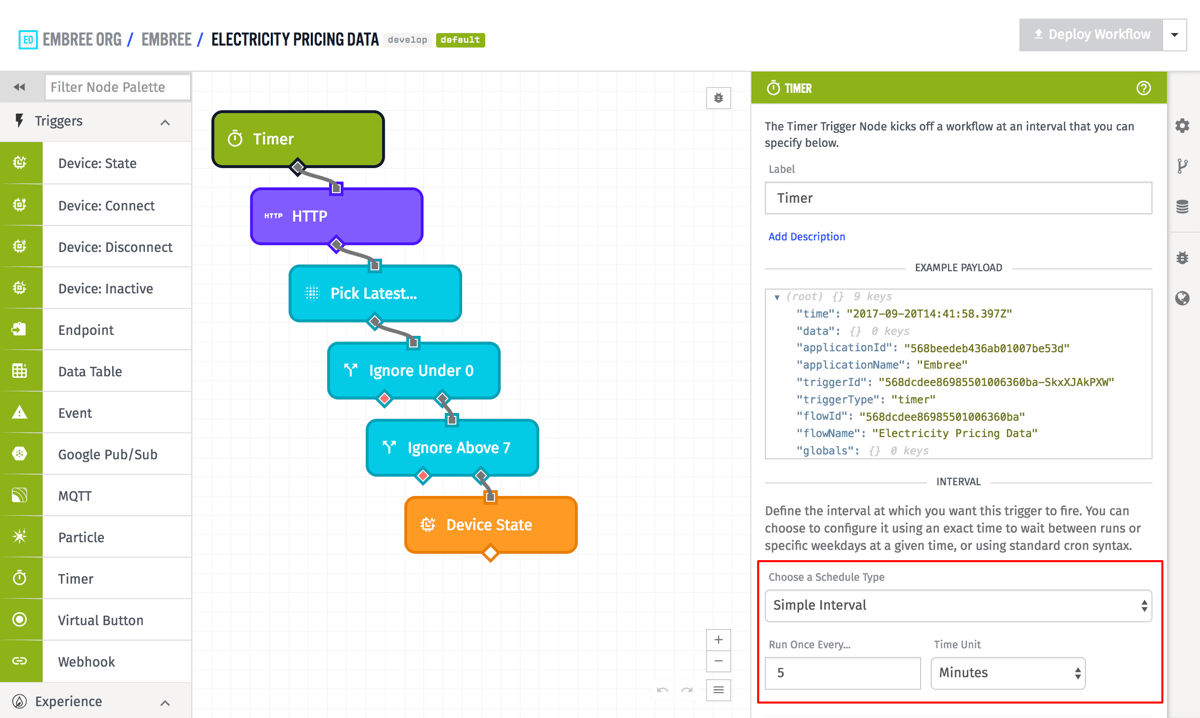Zoom out using the canvas minus button

pyautogui.click(x=718, y=662)
